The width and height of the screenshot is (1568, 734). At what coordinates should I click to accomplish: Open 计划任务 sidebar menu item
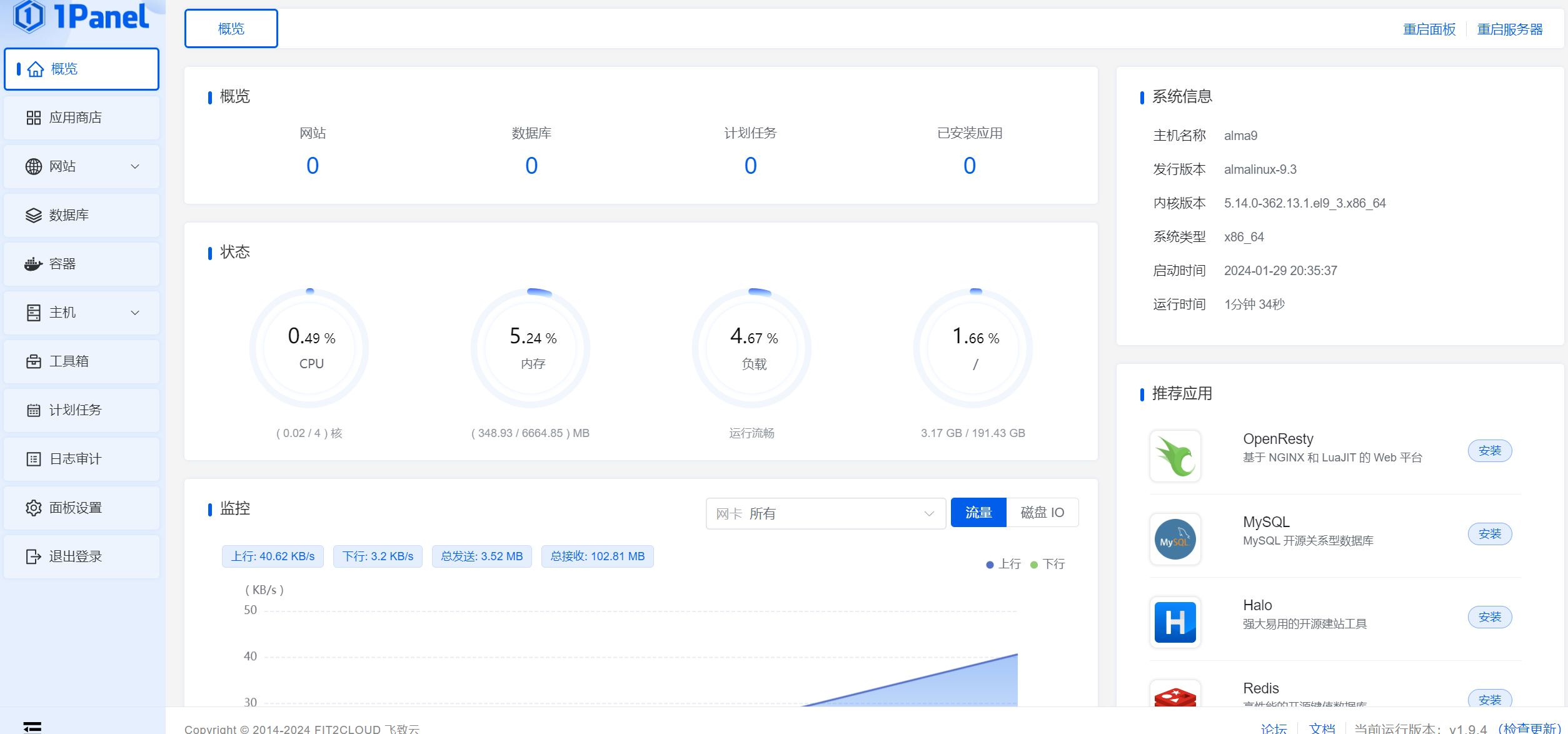point(81,410)
